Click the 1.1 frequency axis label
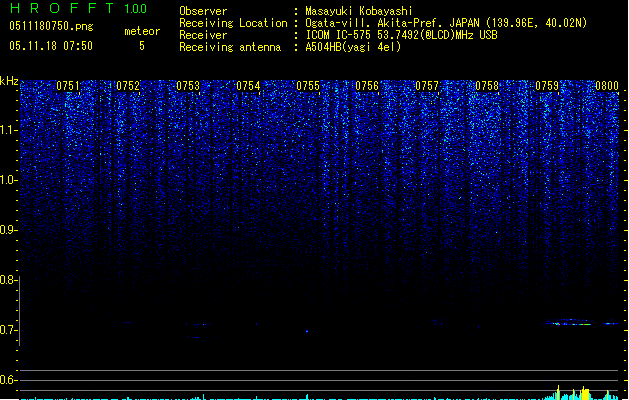 click(x=9, y=130)
